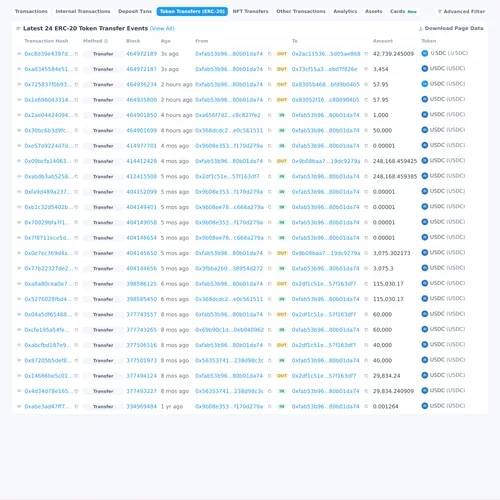Viewport: 500px width, 500px height.
Task: Open block 377506516 link
Action: pyautogui.click(x=141, y=345)
